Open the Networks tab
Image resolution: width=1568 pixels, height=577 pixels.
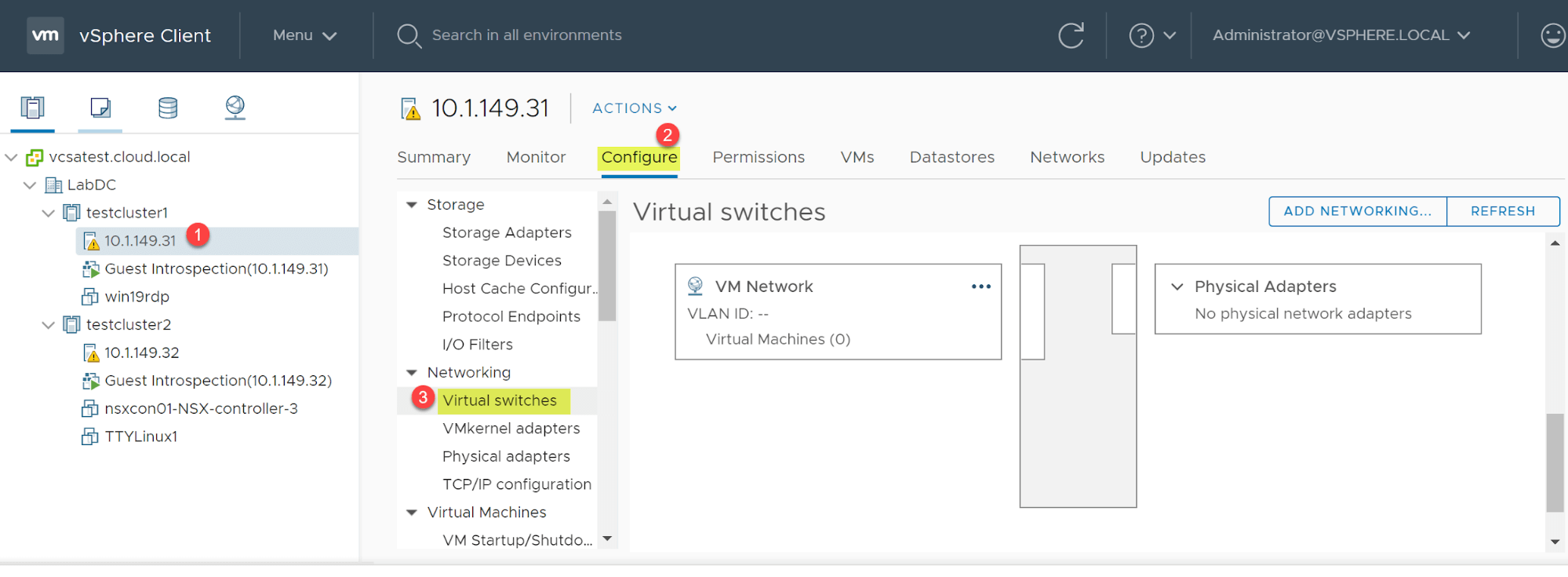click(1067, 157)
